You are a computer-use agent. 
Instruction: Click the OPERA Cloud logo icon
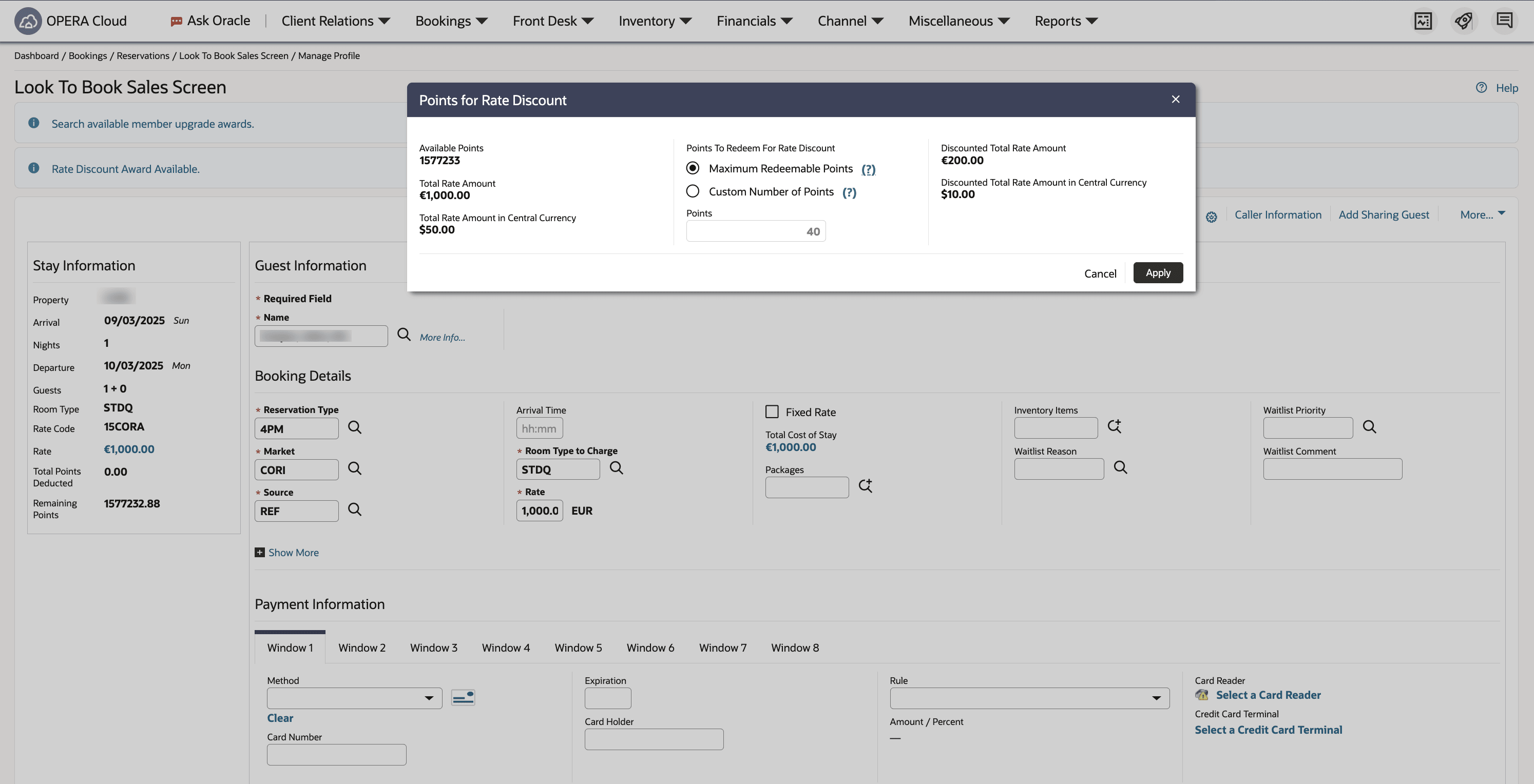tap(27, 21)
